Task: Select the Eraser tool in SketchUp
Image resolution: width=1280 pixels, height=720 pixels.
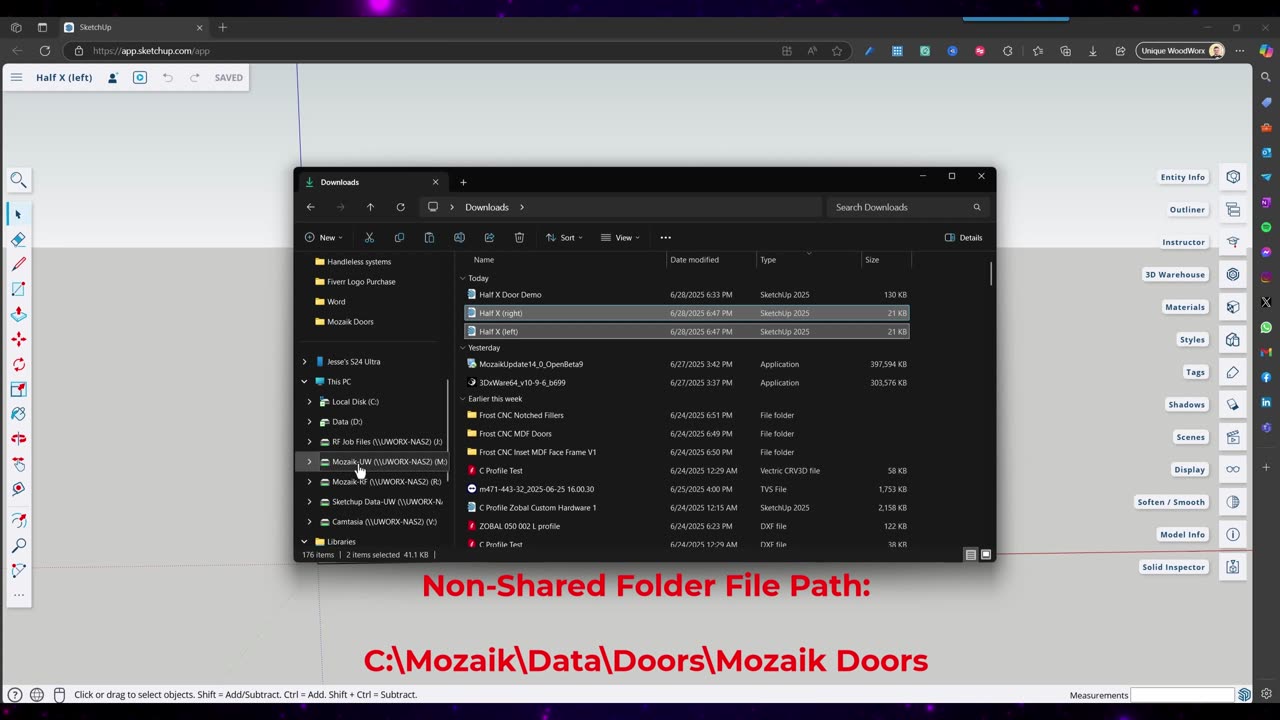Action: pos(18,239)
